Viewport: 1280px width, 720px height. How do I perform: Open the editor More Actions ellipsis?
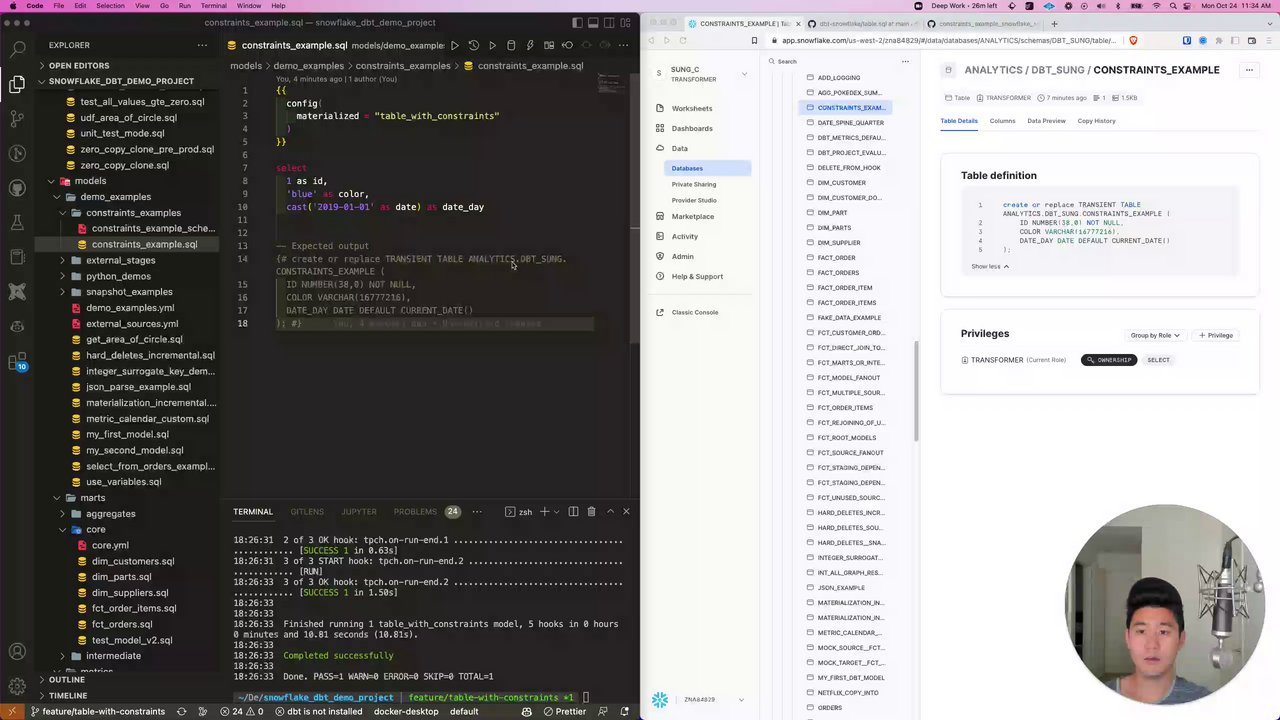[x=625, y=45]
